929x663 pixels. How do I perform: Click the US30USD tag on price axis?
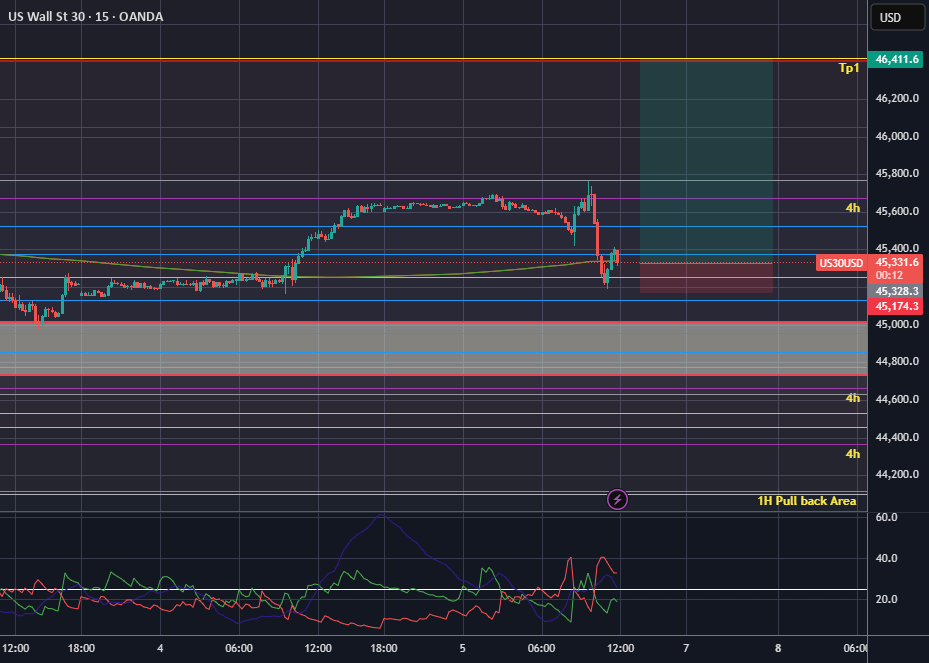click(x=841, y=263)
